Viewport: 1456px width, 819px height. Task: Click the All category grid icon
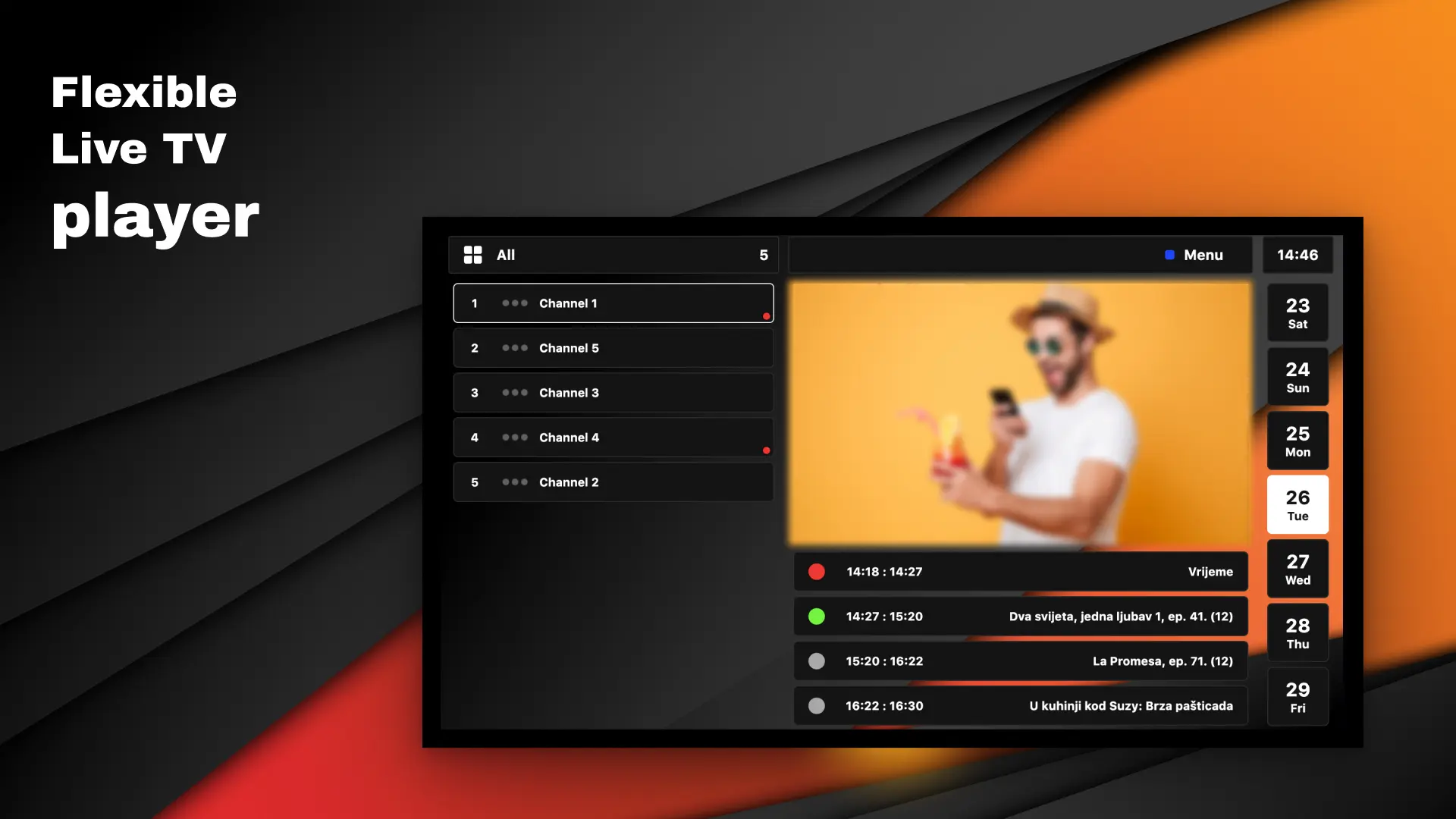tap(472, 255)
